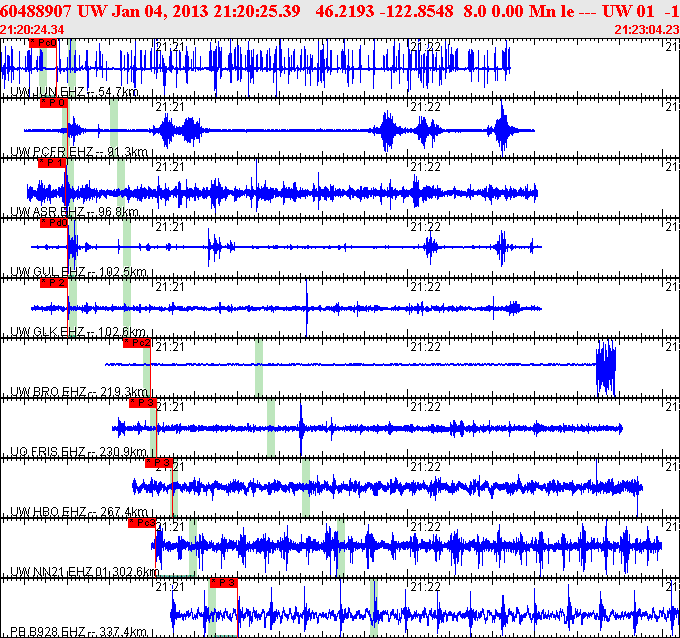
Task: Click the event ID 60488907 in header
Action: click(35, 11)
